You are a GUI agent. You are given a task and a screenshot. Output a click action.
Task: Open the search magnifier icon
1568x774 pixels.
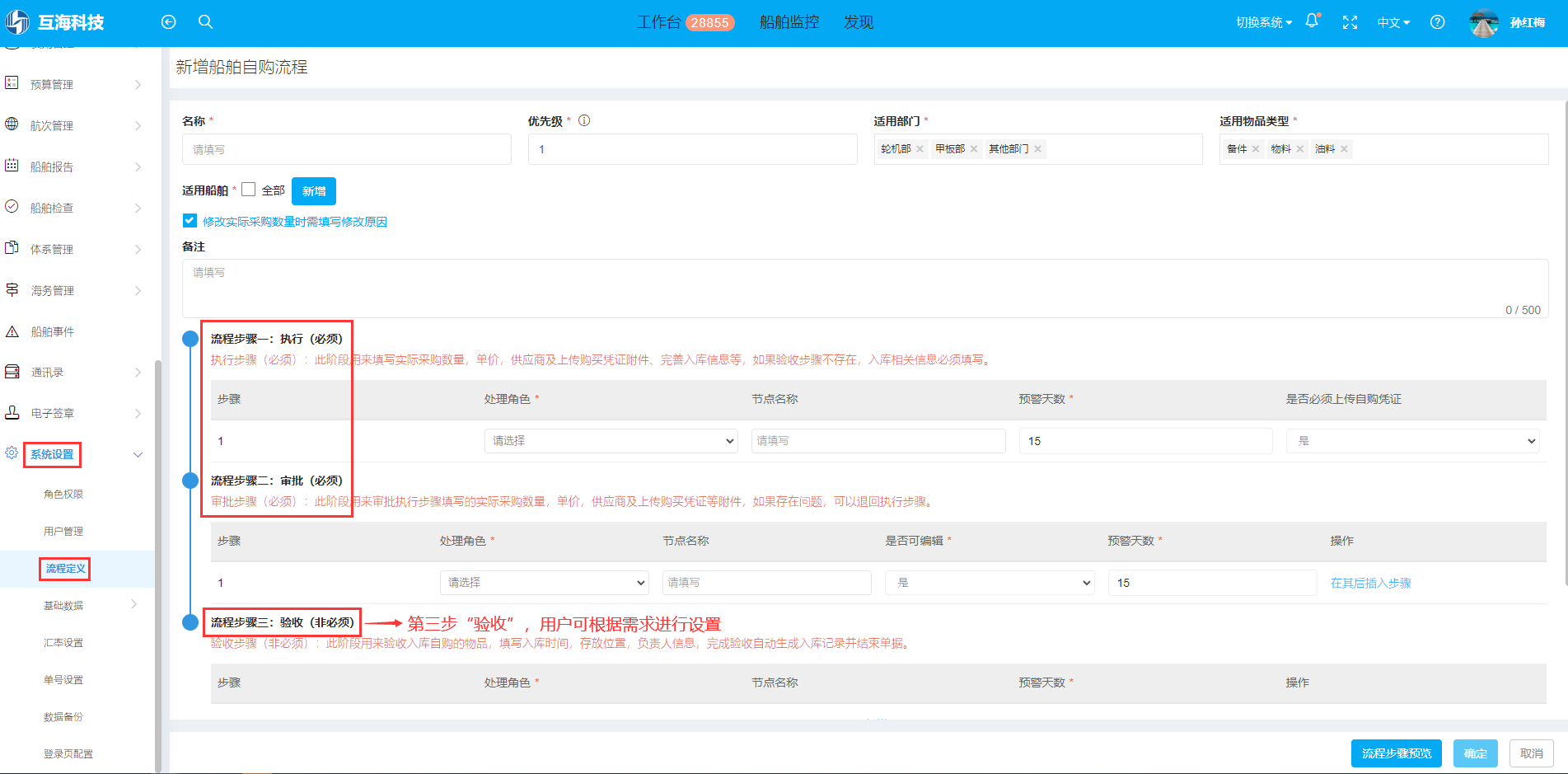(x=206, y=22)
